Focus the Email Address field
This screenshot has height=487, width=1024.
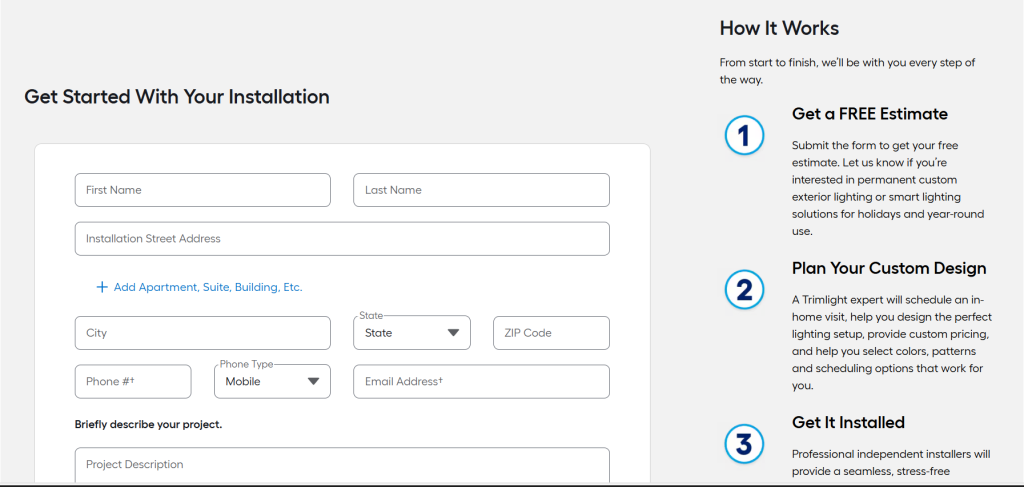[x=481, y=382]
